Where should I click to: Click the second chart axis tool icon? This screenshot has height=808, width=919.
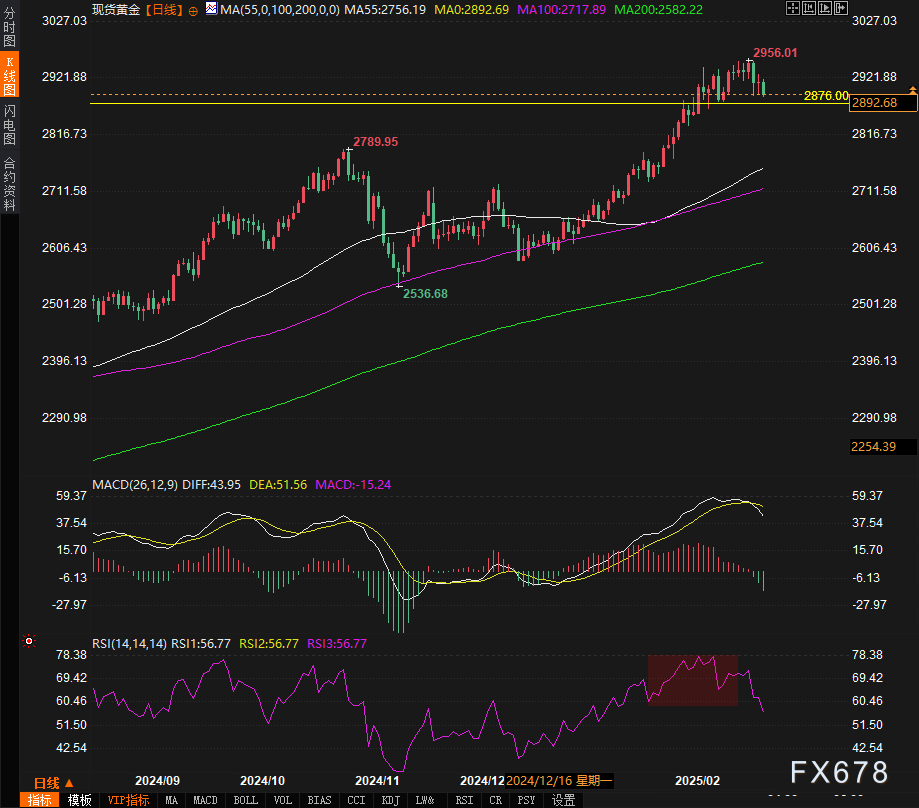point(809,8)
